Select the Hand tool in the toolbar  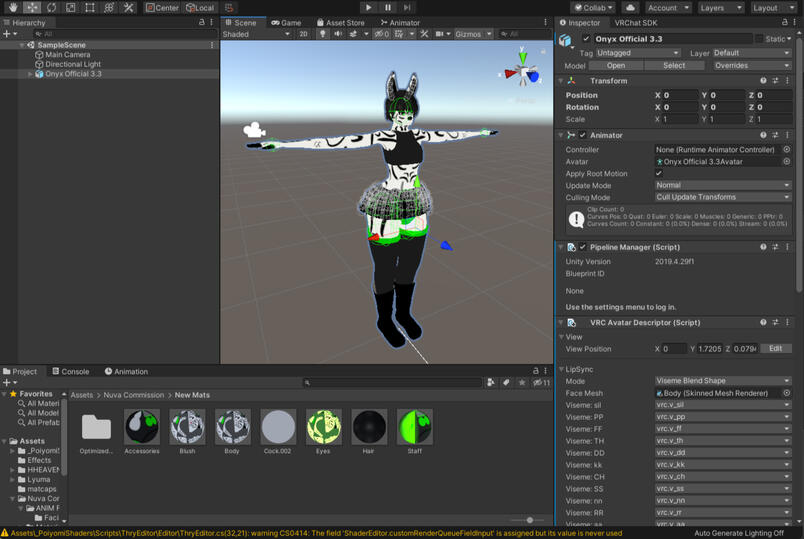tap(13, 7)
